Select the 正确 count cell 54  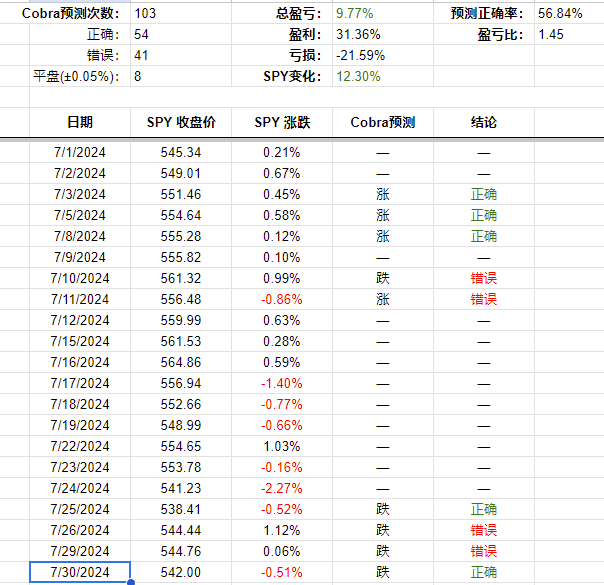pos(181,34)
